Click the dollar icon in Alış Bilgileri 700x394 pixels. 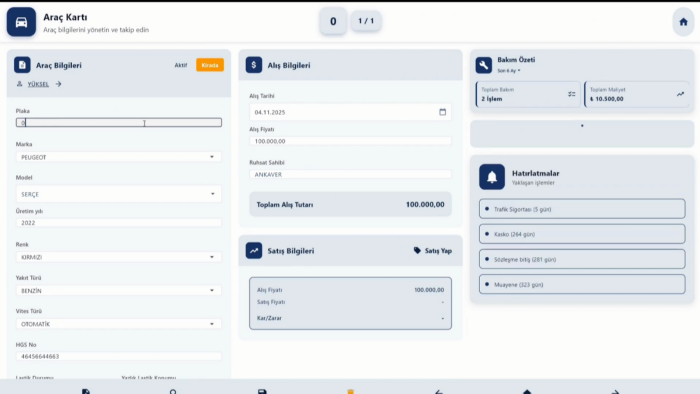pos(254,65)
